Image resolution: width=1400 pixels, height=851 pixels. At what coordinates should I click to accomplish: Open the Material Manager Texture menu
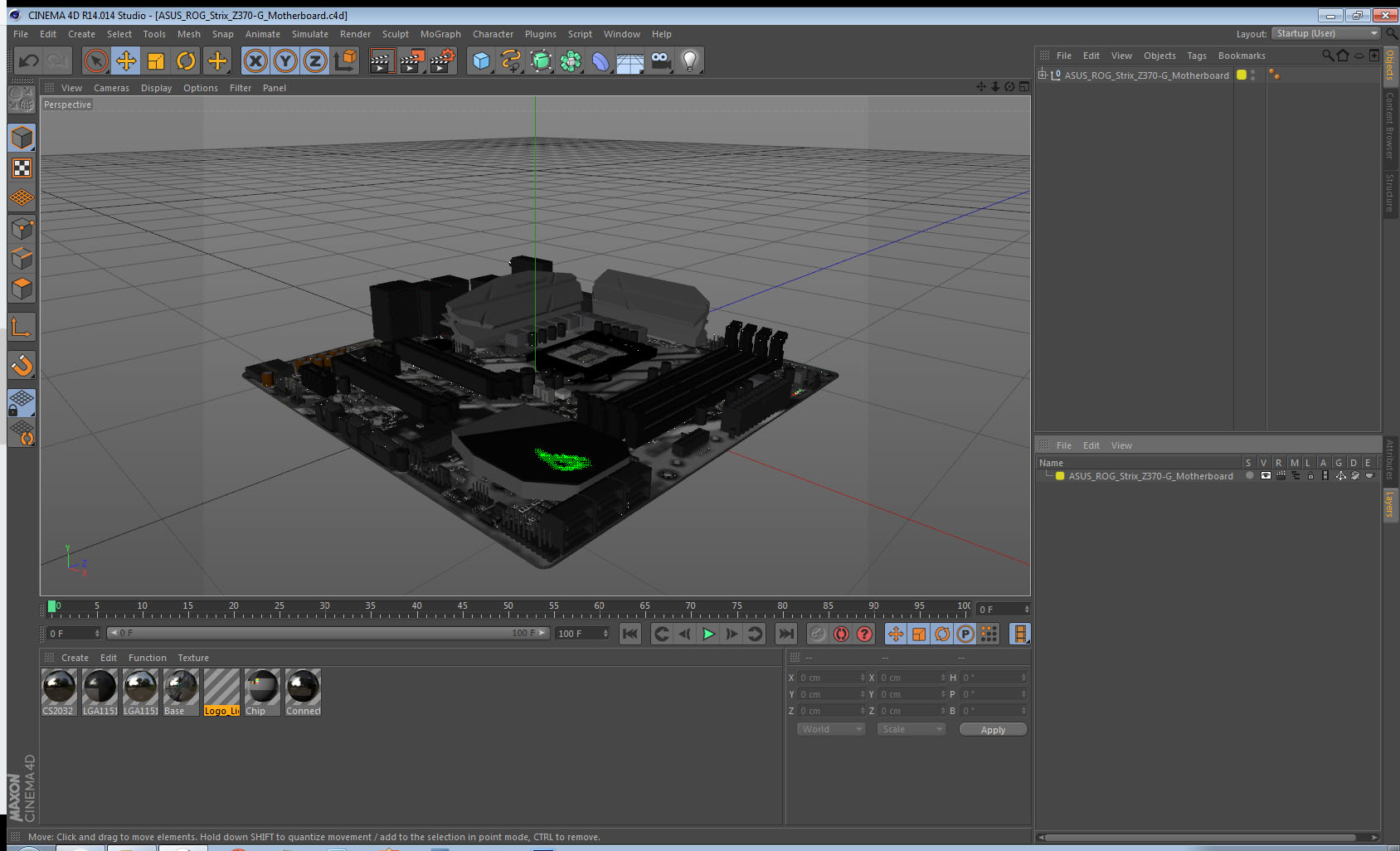pos(193,658)
